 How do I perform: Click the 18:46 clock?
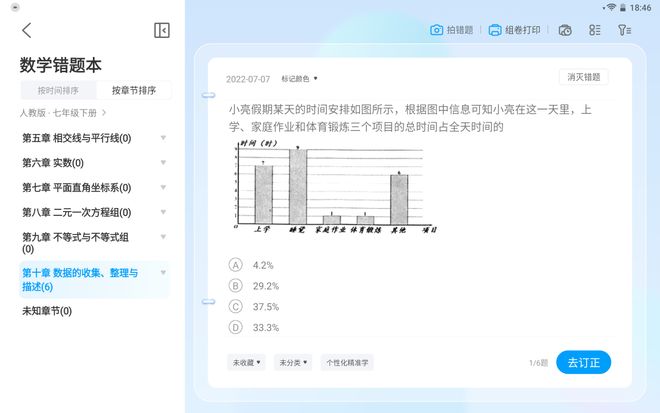[641, 8]
